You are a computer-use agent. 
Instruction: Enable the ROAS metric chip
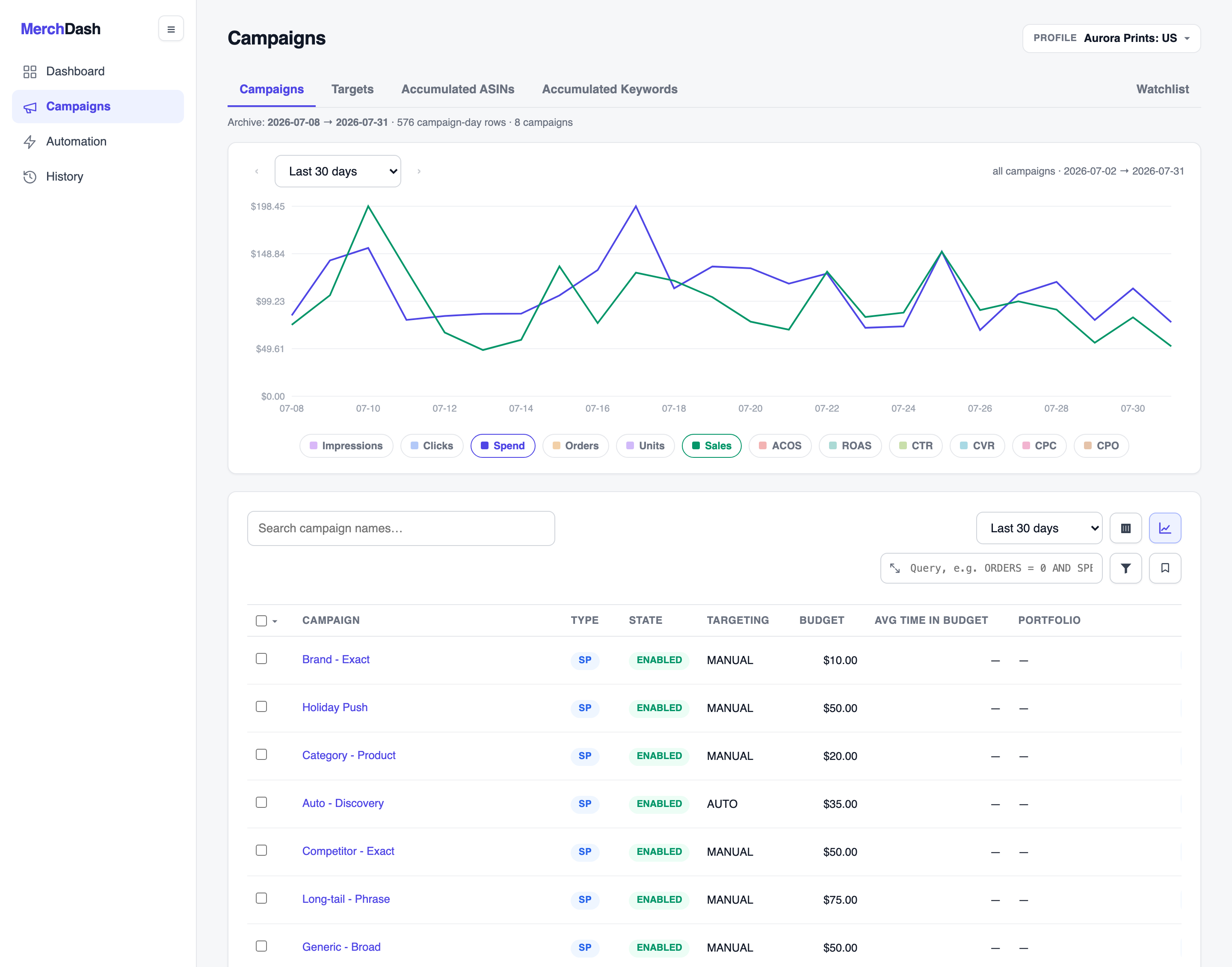(x=850, y=445)
